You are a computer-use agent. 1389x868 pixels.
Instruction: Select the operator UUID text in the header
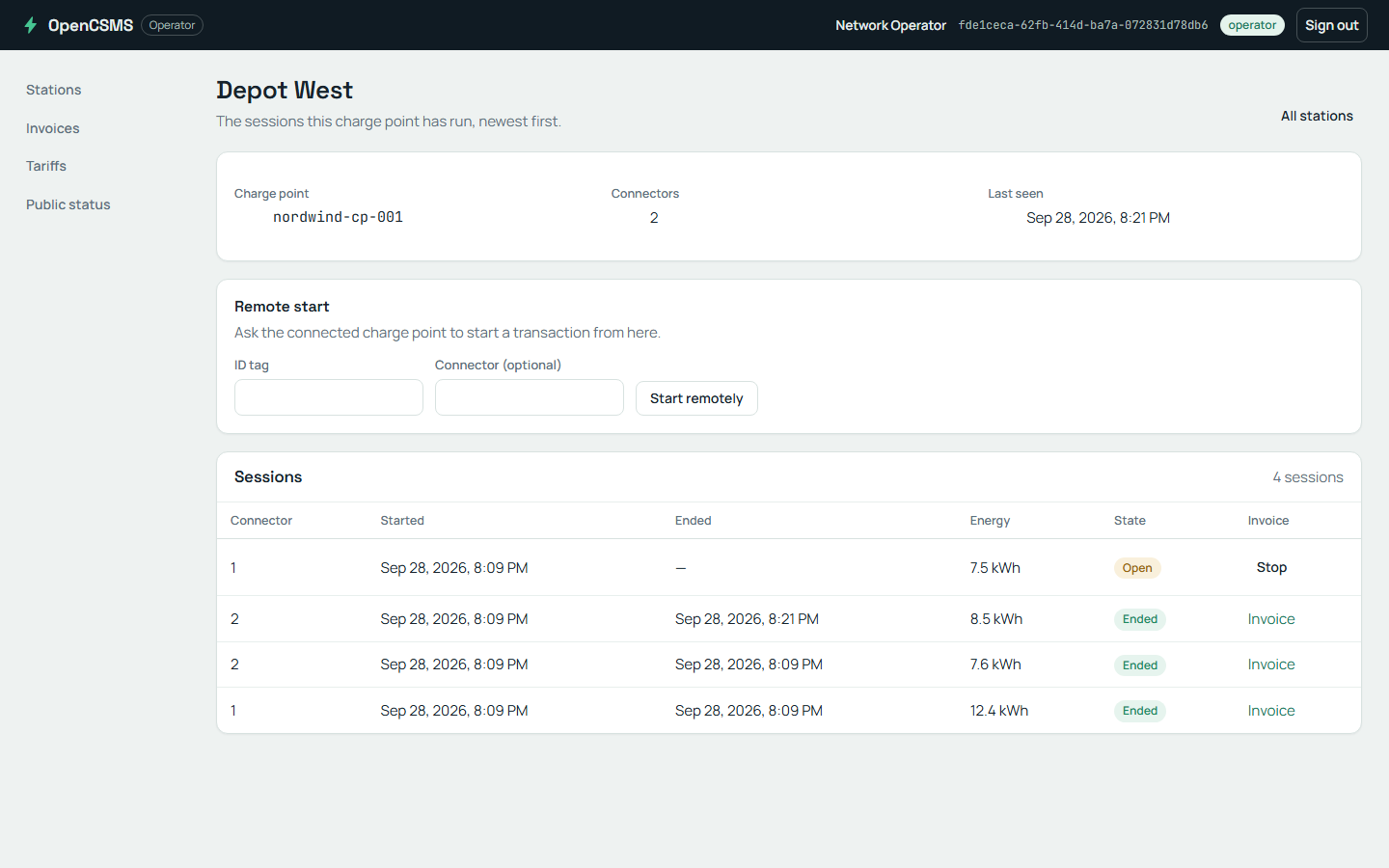(x=1083, y=25)
